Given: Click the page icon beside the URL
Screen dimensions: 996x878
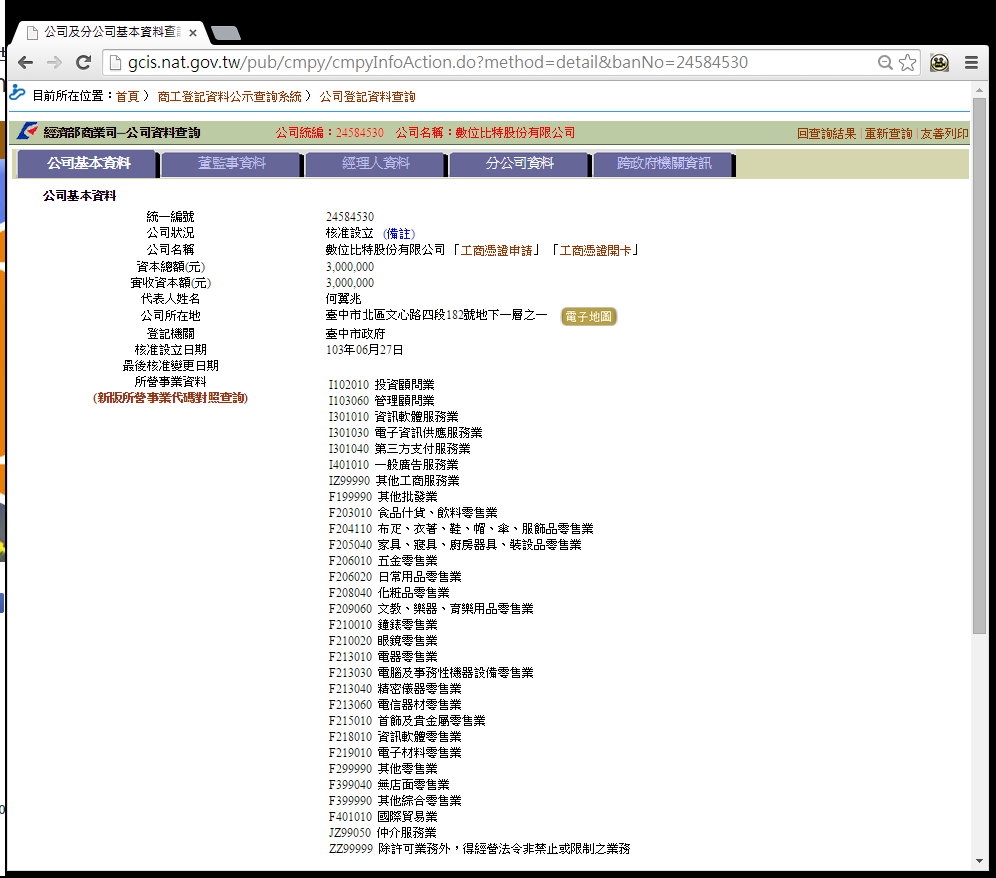Looking at the screenshot, I should point(115,62).
